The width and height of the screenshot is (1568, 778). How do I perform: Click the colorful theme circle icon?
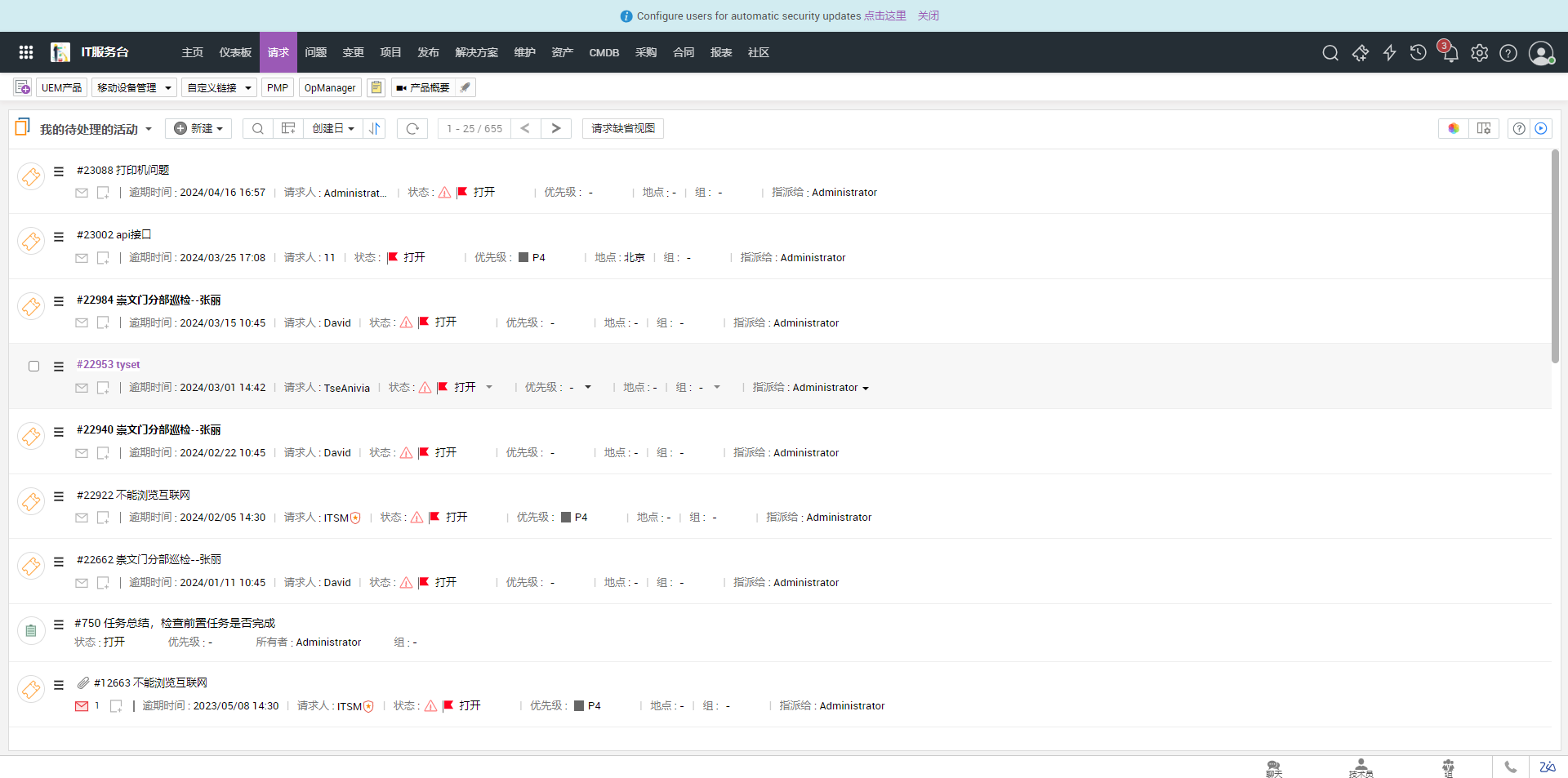(x=1454, y=128)
